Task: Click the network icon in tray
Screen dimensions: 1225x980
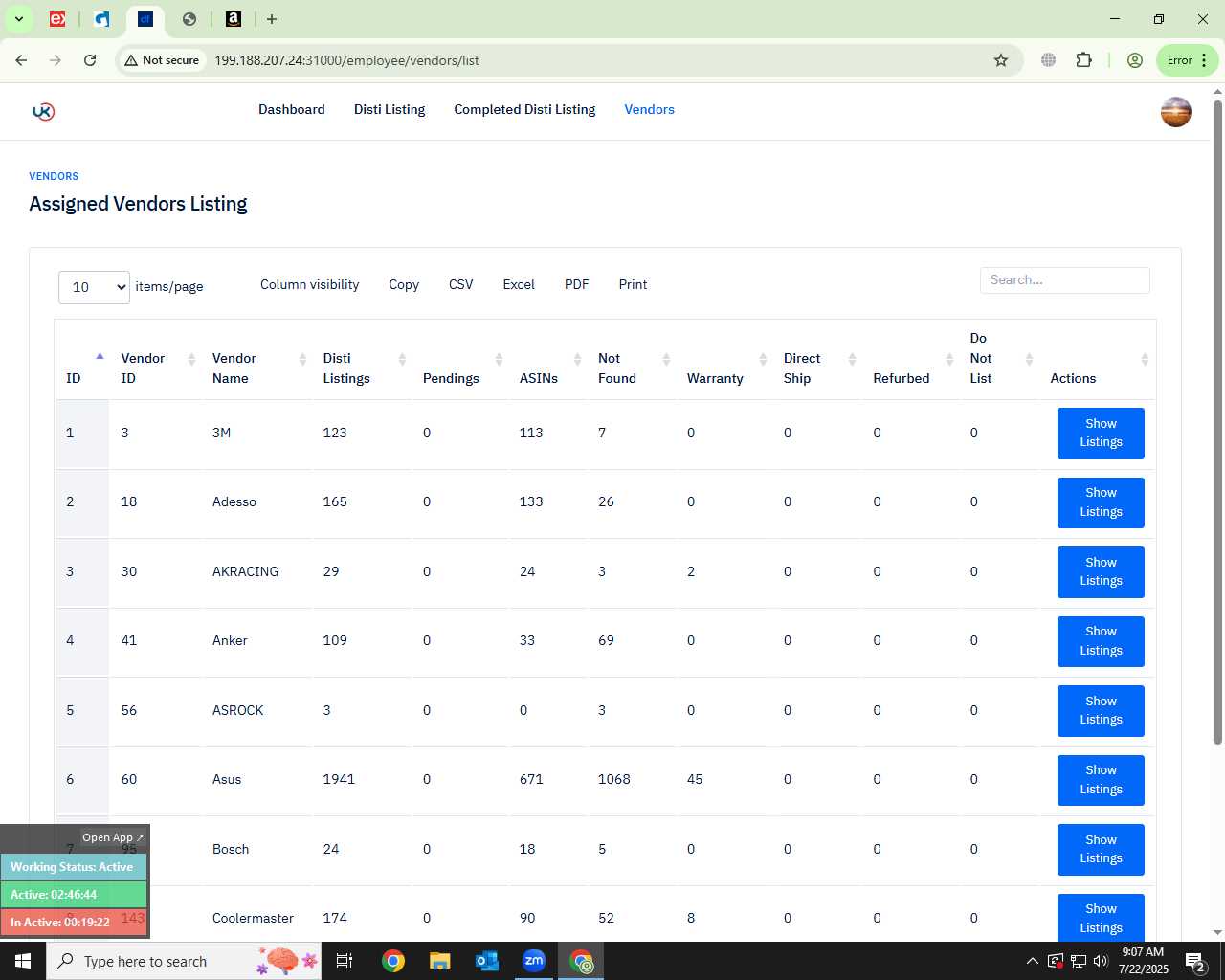Action: click(1078, 961)
